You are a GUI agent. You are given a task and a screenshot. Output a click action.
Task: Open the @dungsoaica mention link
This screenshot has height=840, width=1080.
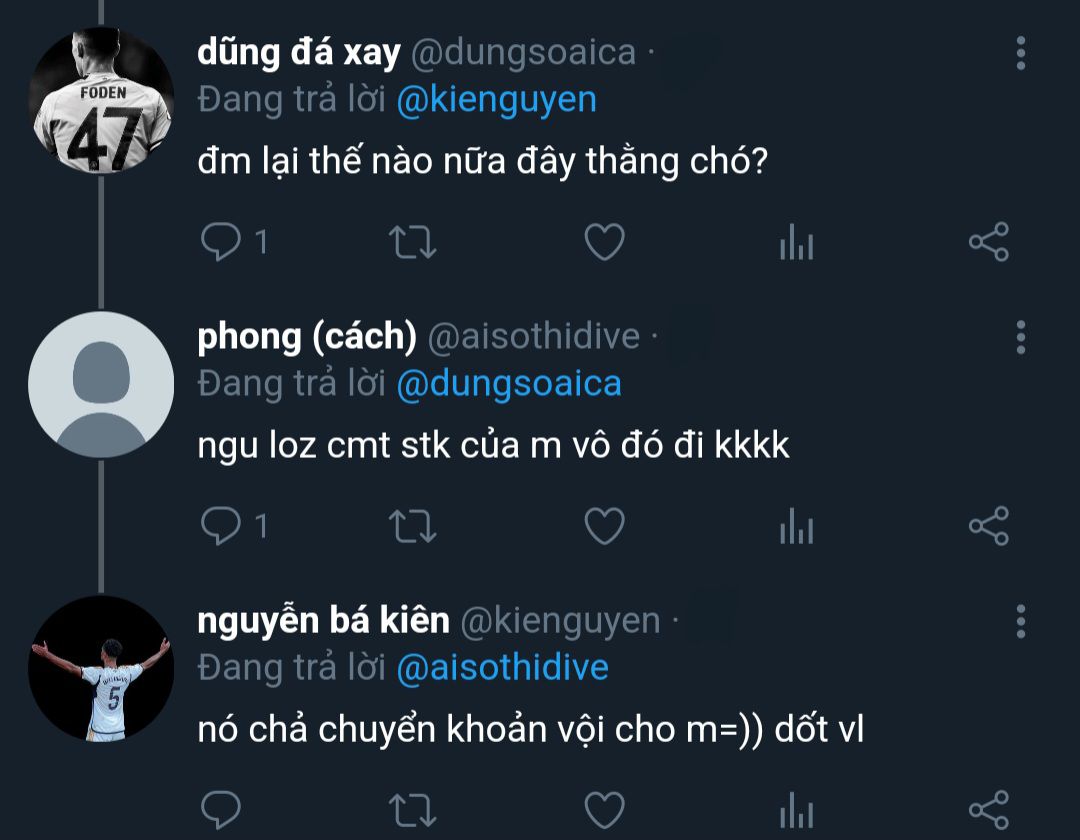tap(509, 384)
